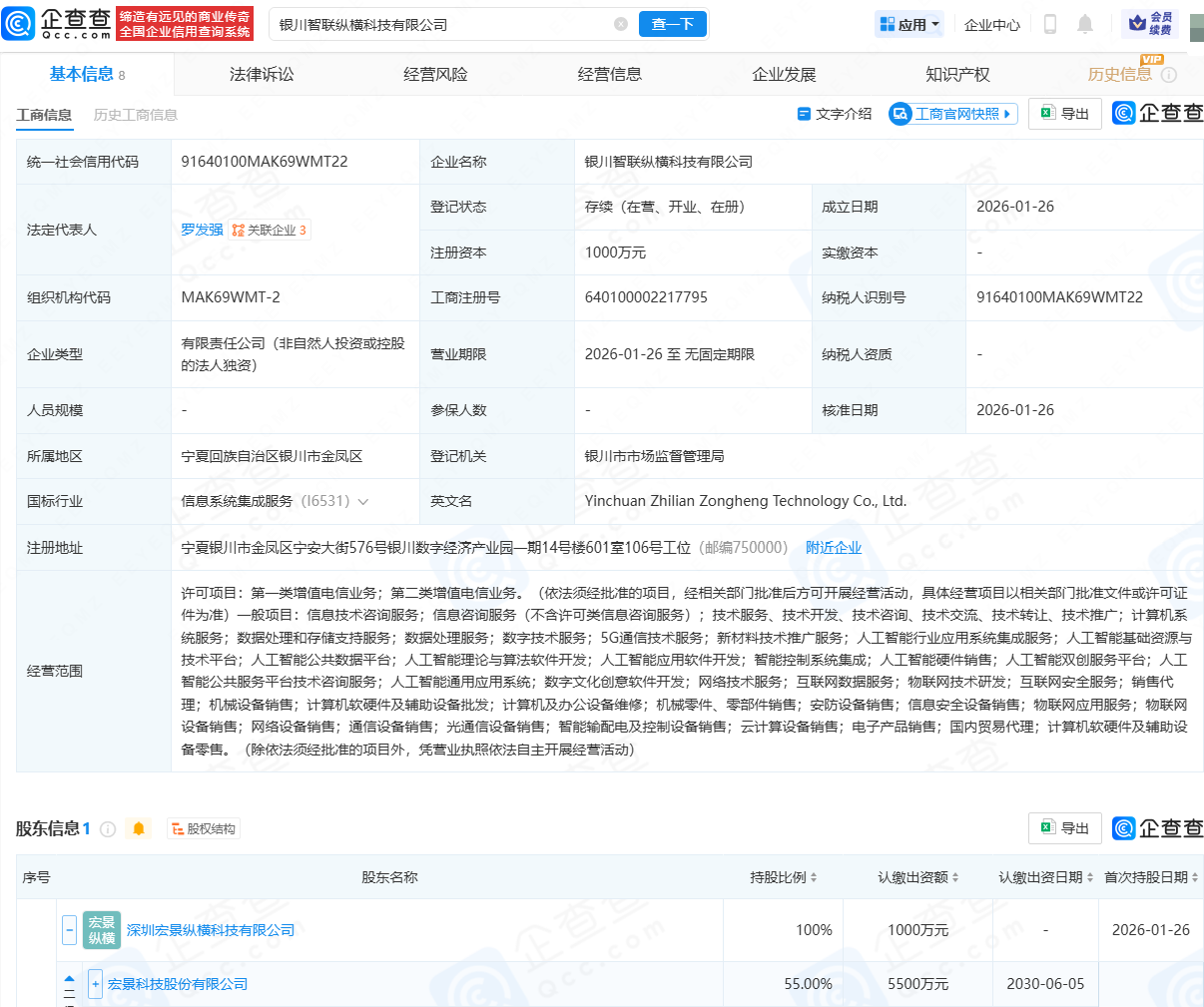Expand the 信息系统集成服务 industry chevron
The height and width of the screenshot is (1007, 1204).
[363, 502]
